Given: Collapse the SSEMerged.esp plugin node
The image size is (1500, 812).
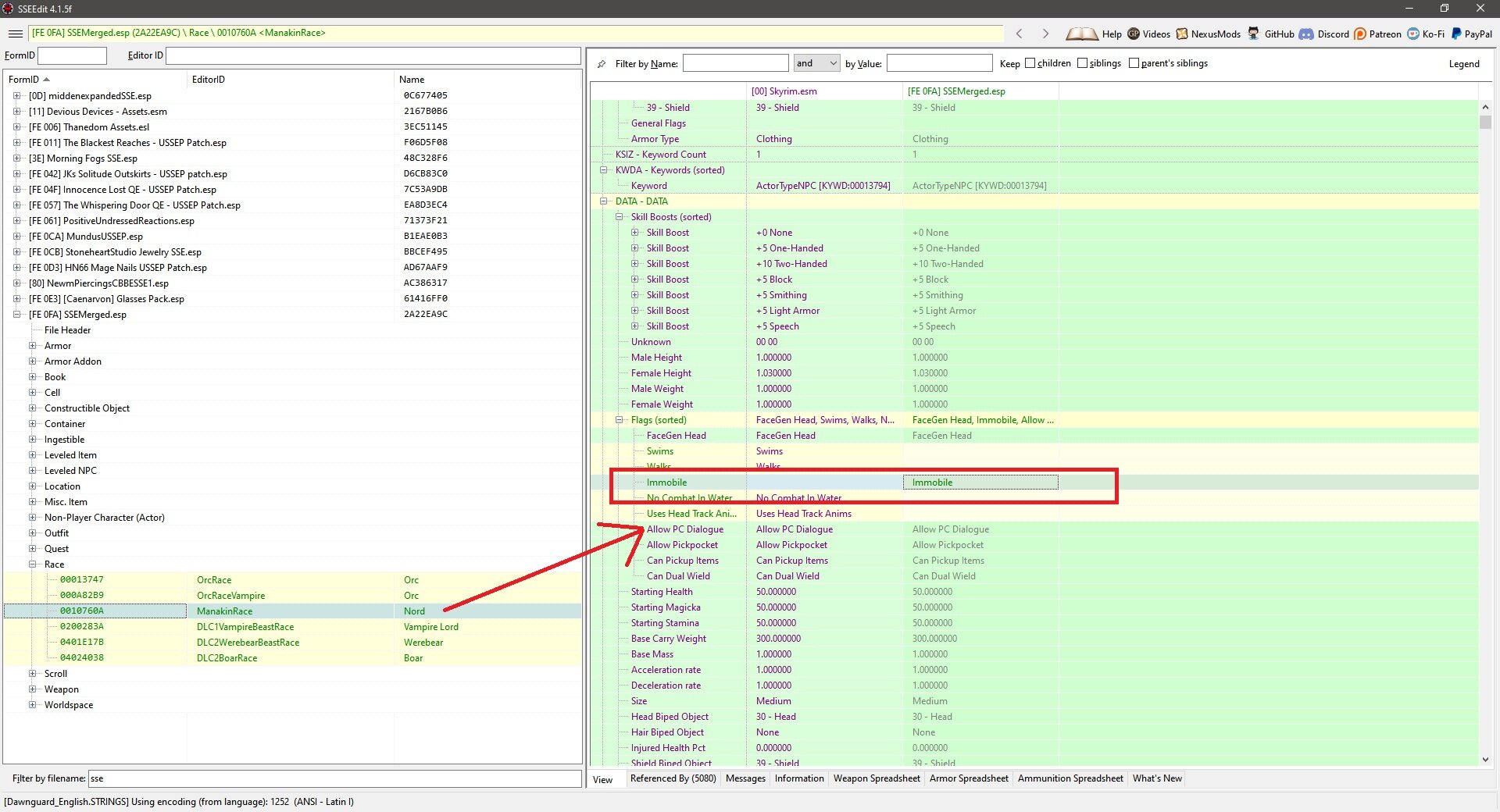Looking at the screenshot, I should point(17,315).
